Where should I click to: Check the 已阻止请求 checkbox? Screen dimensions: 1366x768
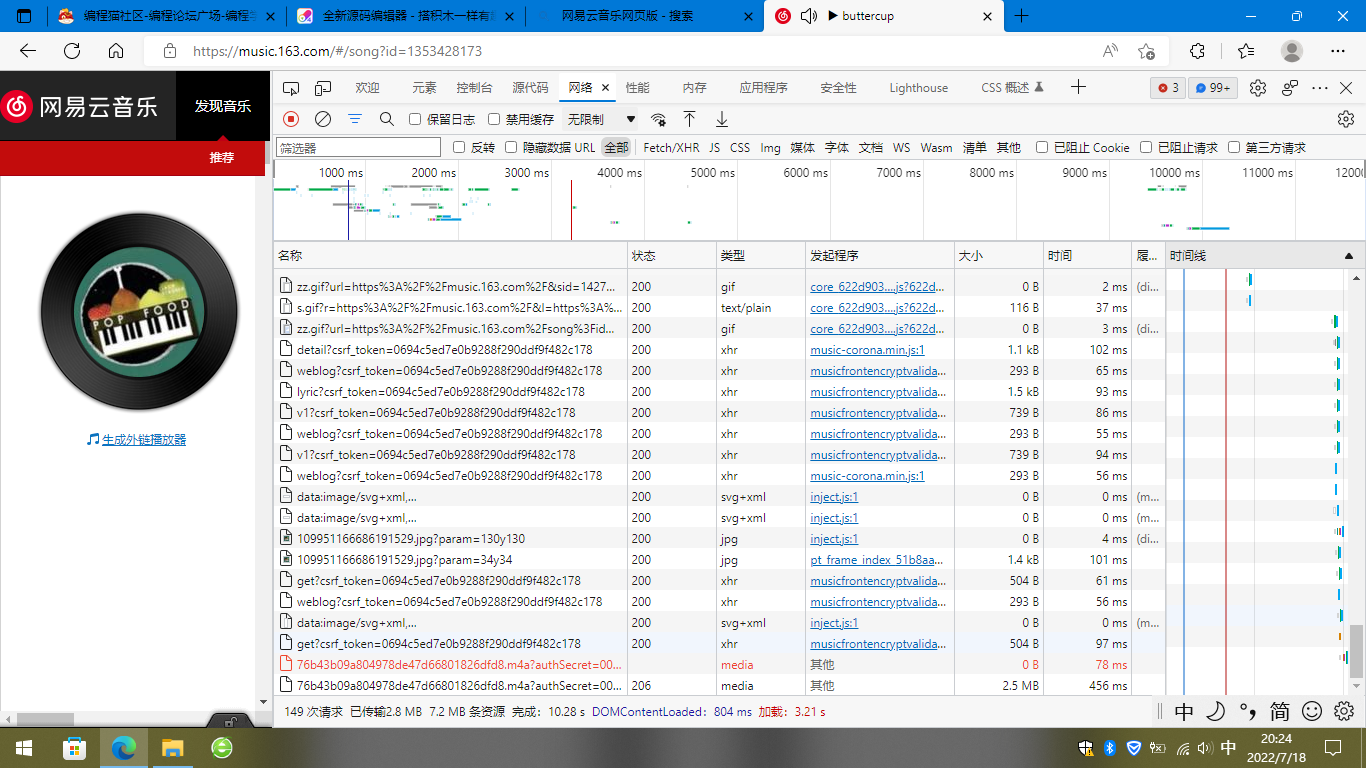[x=1146, y=147]
